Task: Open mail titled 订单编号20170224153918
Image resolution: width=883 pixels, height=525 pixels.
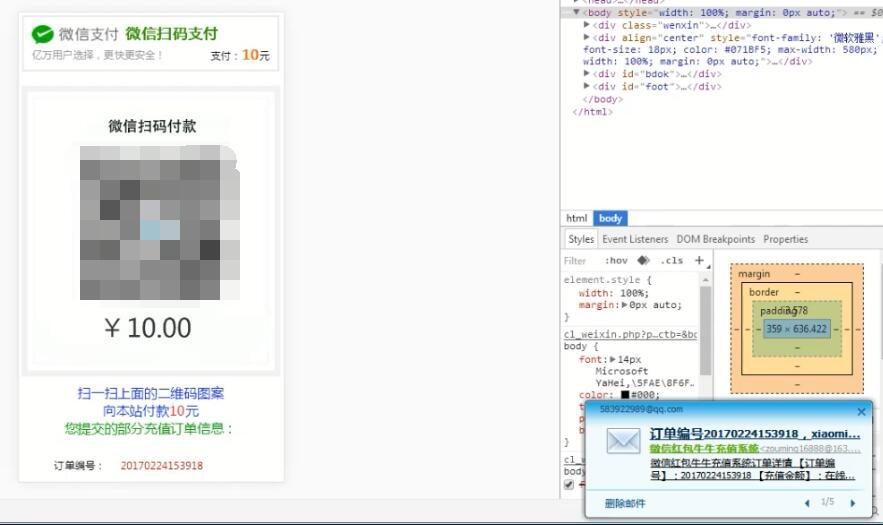Action: [755, 434]
